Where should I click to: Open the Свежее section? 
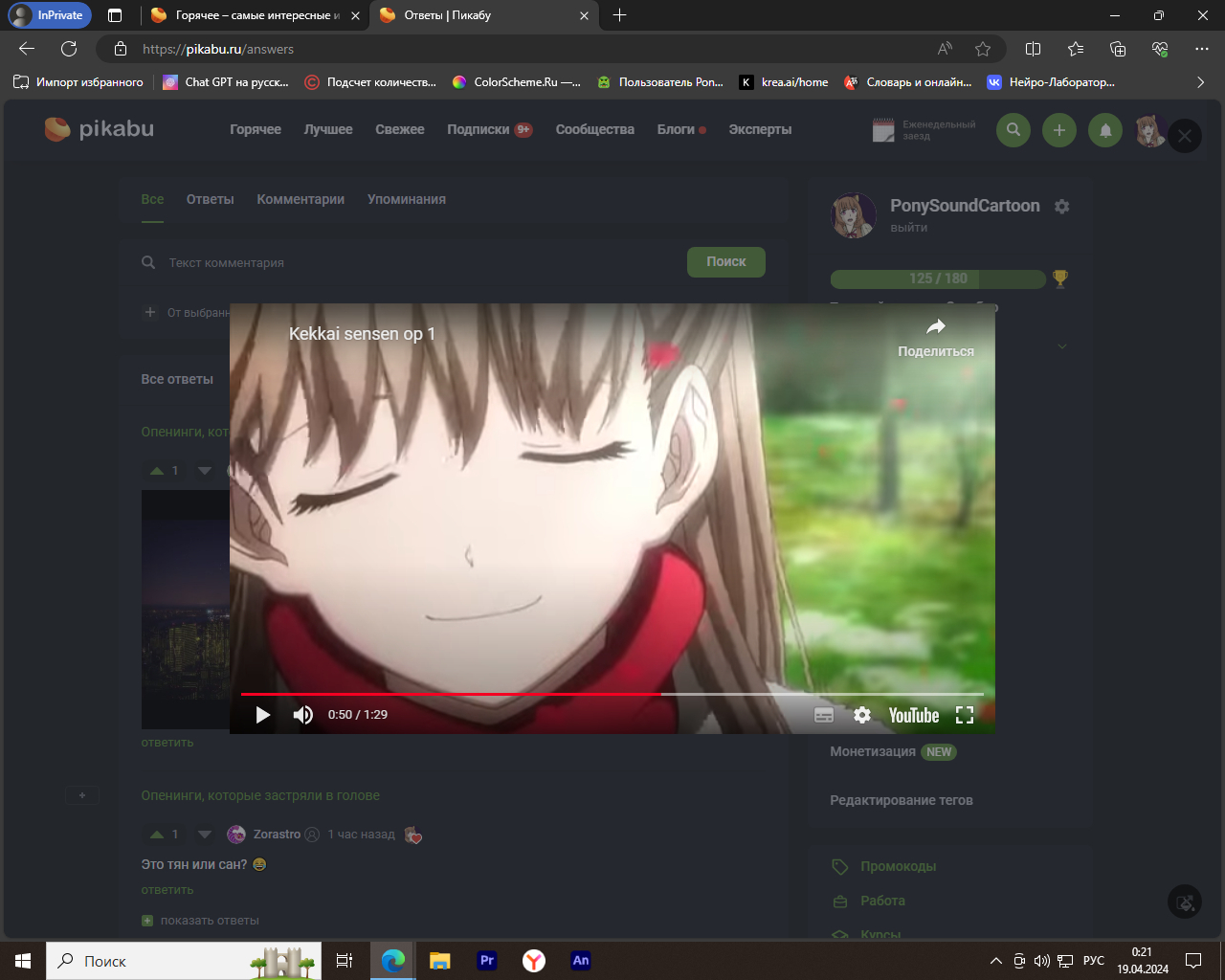coord(400,129)
